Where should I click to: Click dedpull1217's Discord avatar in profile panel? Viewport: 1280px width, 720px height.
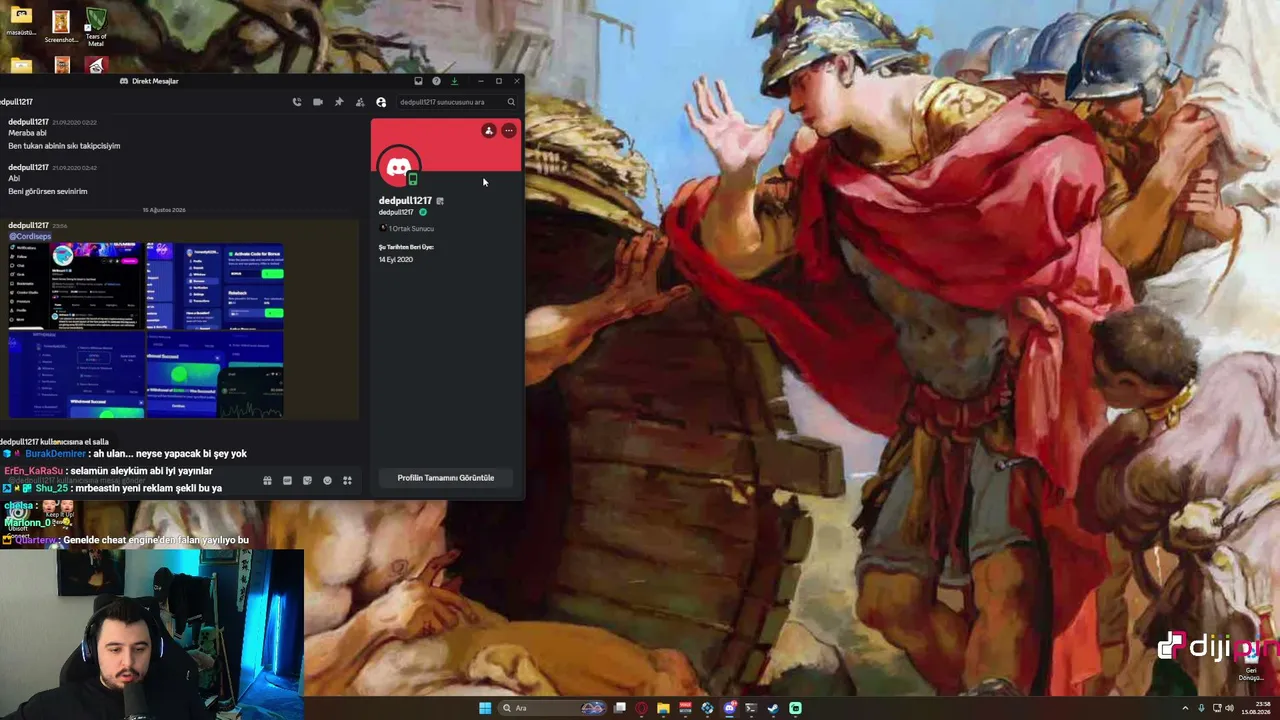point(398,168)
